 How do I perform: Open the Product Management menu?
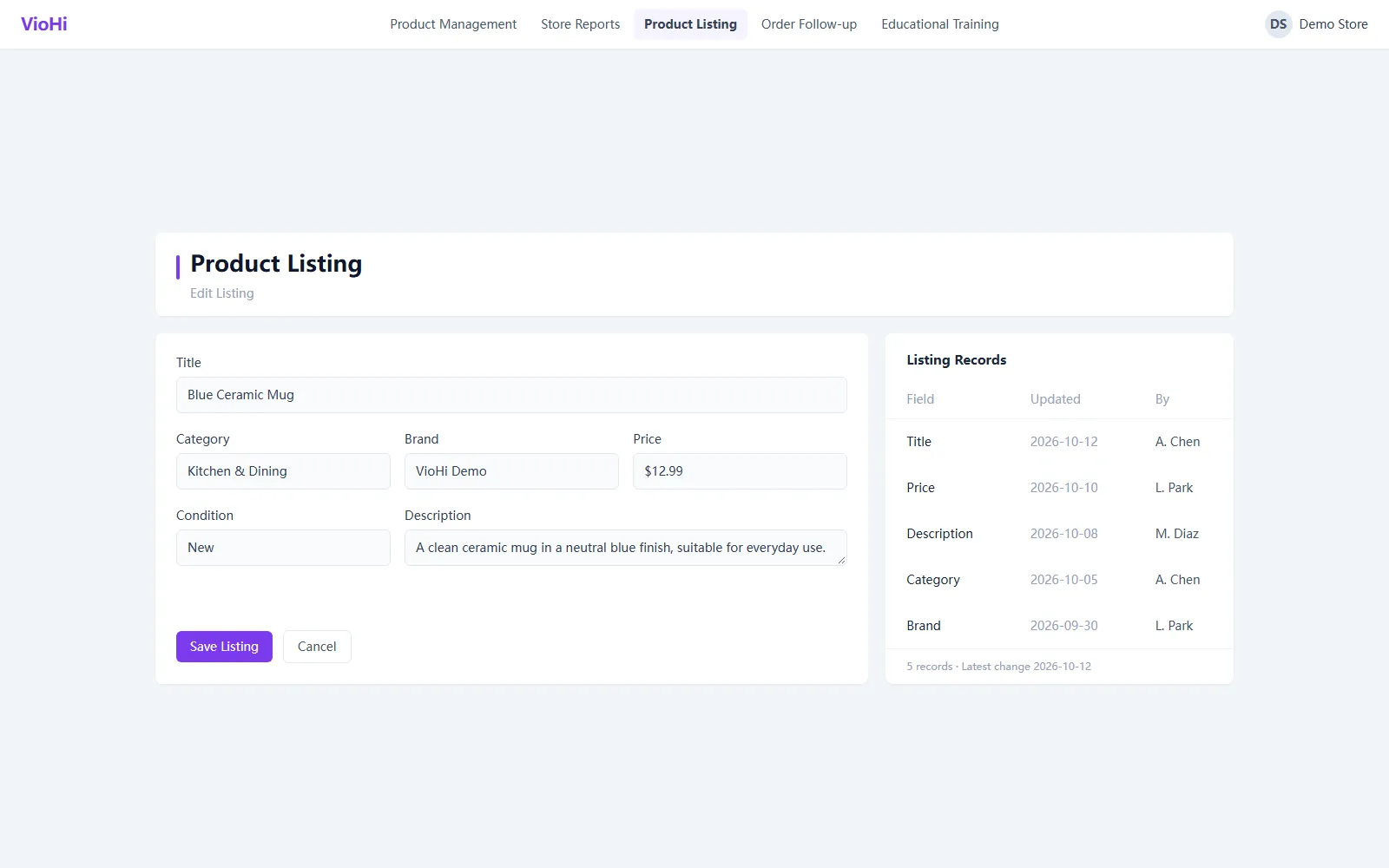point(453,24)
